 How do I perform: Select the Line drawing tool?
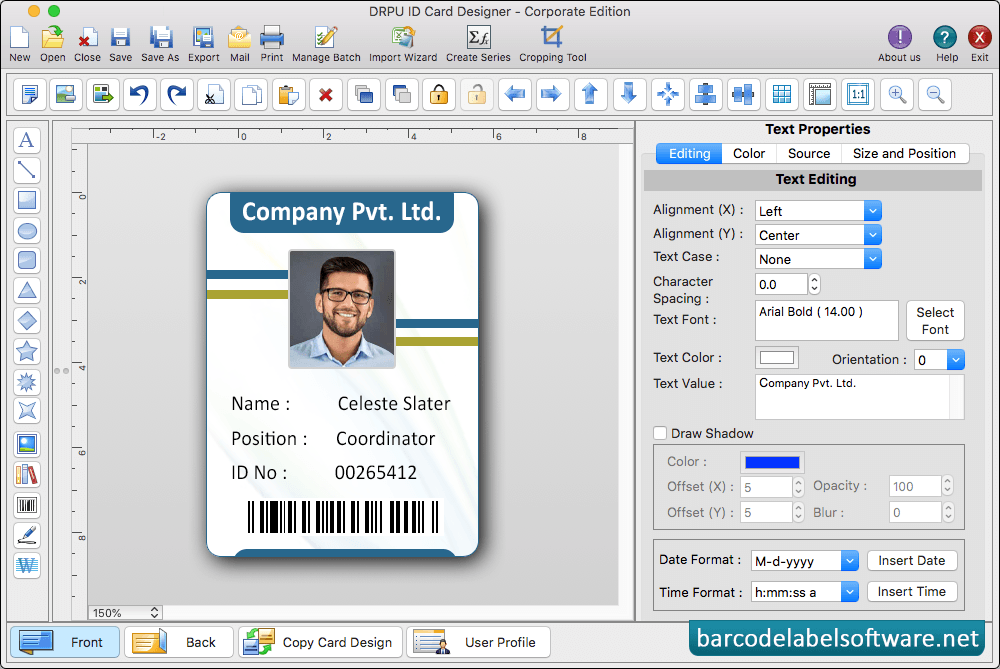27,170
